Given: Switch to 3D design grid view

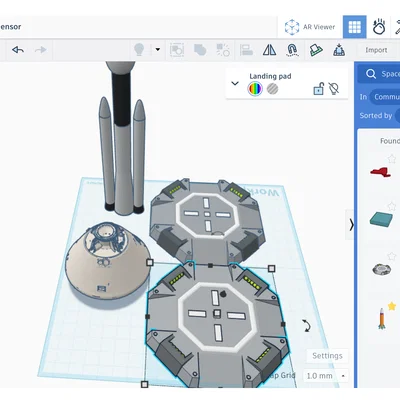Looking at the screenshot, I should (x=354, y=27).
